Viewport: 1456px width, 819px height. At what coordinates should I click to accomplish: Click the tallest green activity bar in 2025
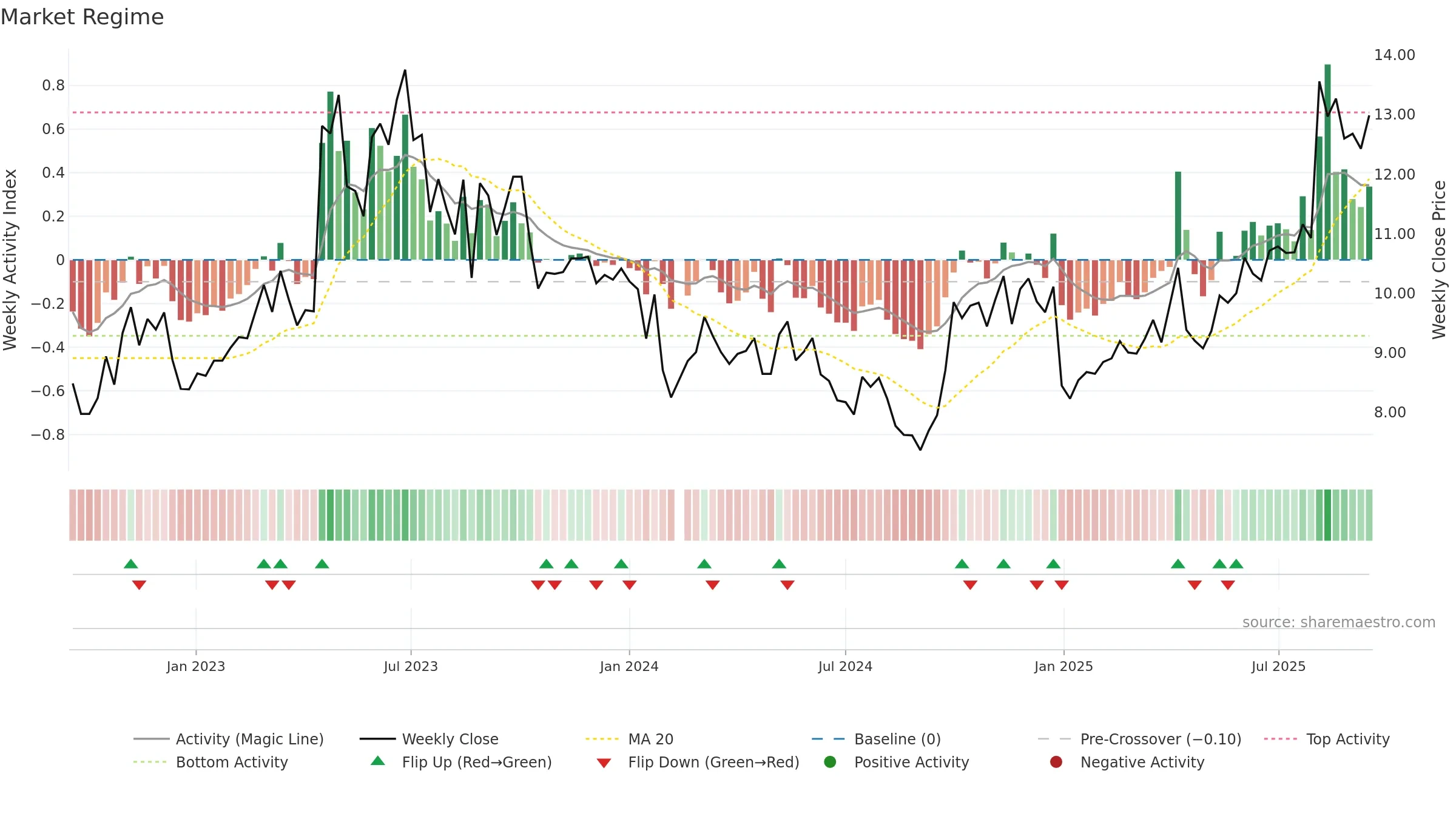tap(1327, 162)
